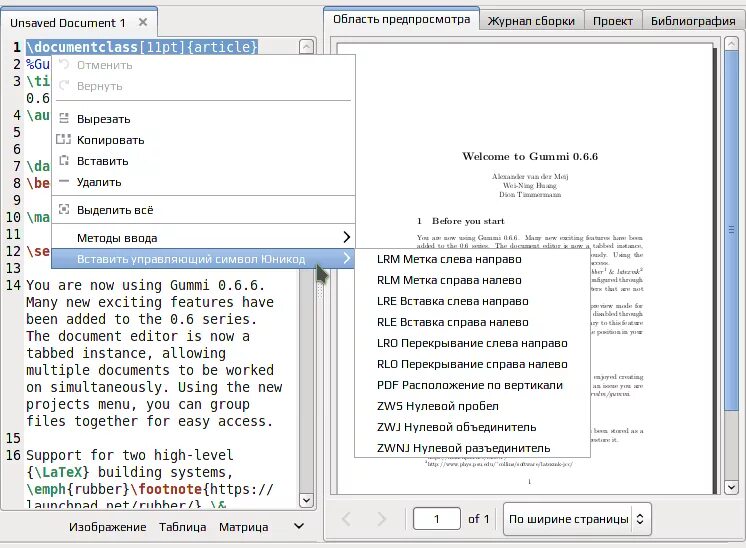
Task: Insert ZWNJ Нулевой разъединитель
Action: (472, 448)
